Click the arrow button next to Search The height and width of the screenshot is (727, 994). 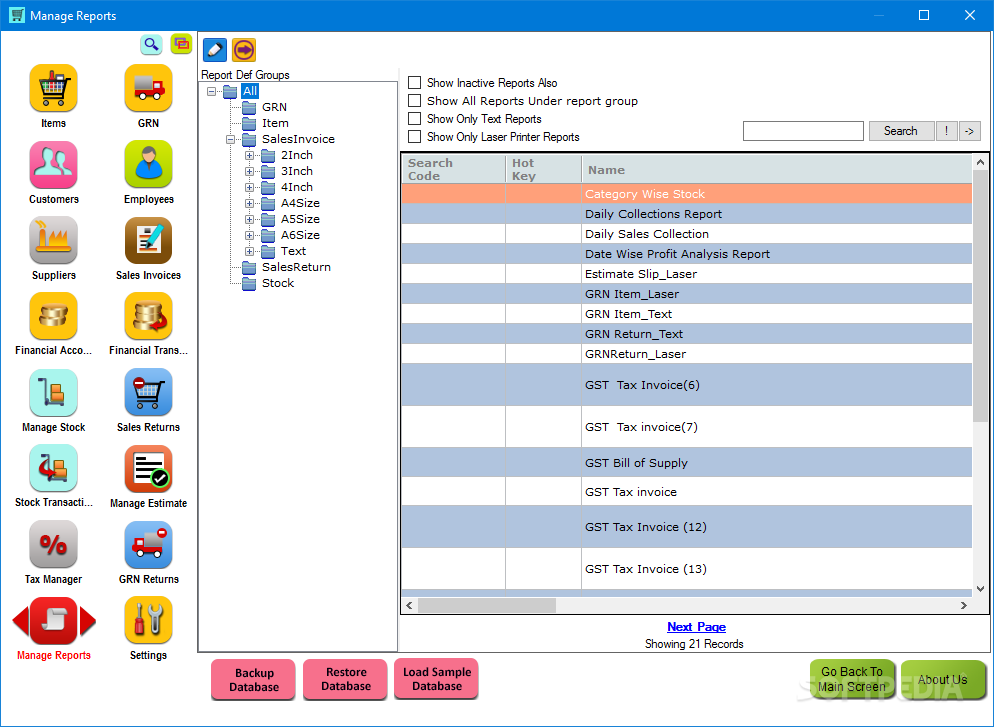[969, 131]
